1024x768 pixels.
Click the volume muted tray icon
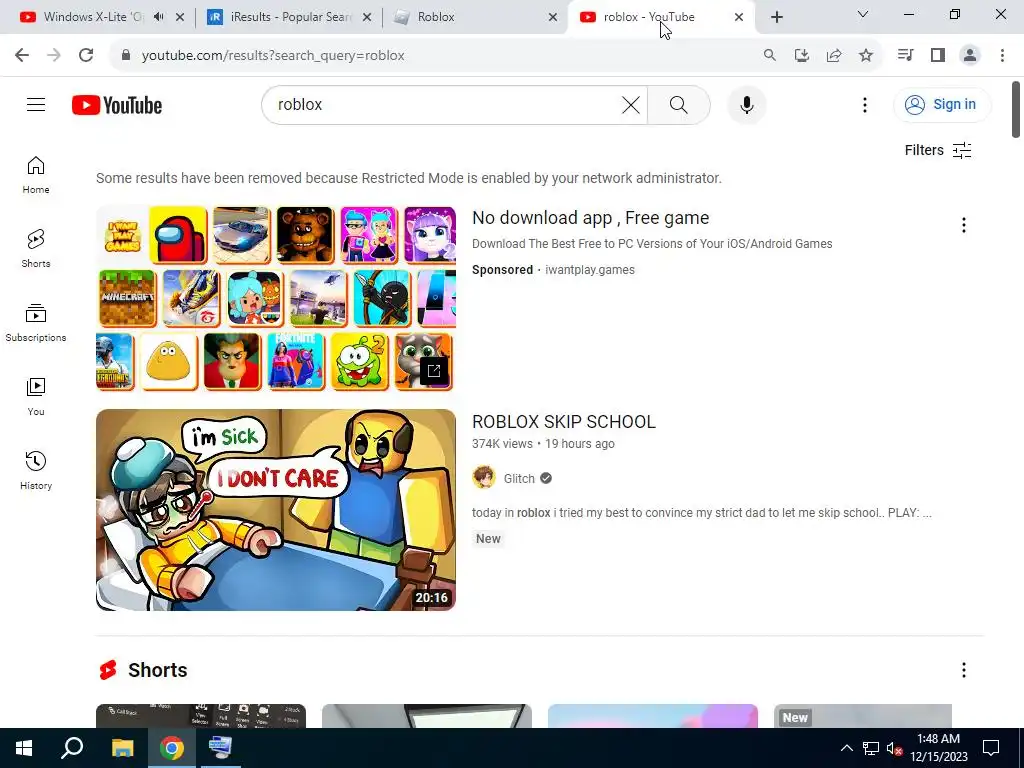tap(894, 748)
